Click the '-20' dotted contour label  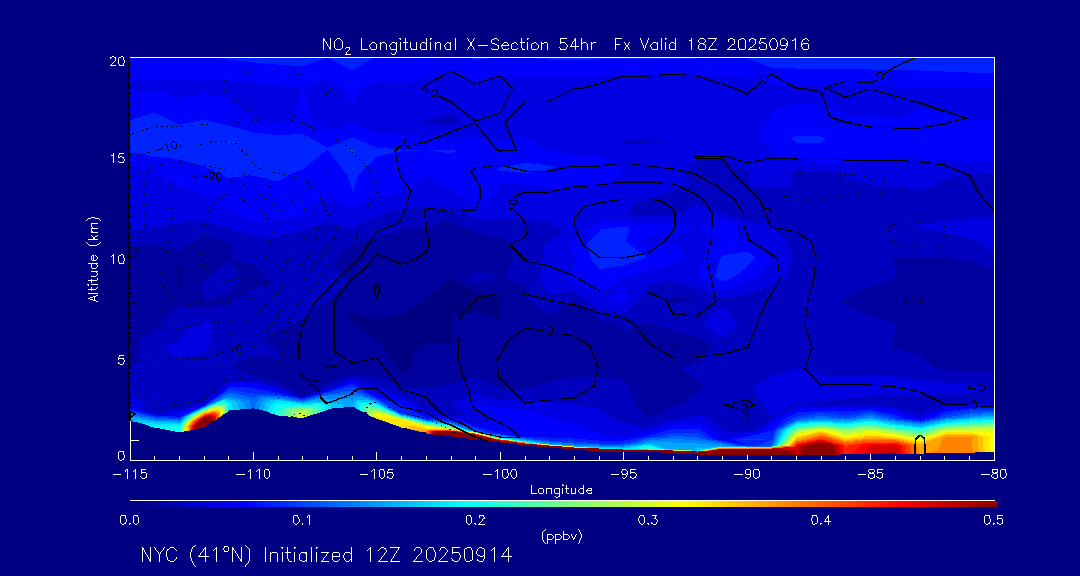(210, 176)
